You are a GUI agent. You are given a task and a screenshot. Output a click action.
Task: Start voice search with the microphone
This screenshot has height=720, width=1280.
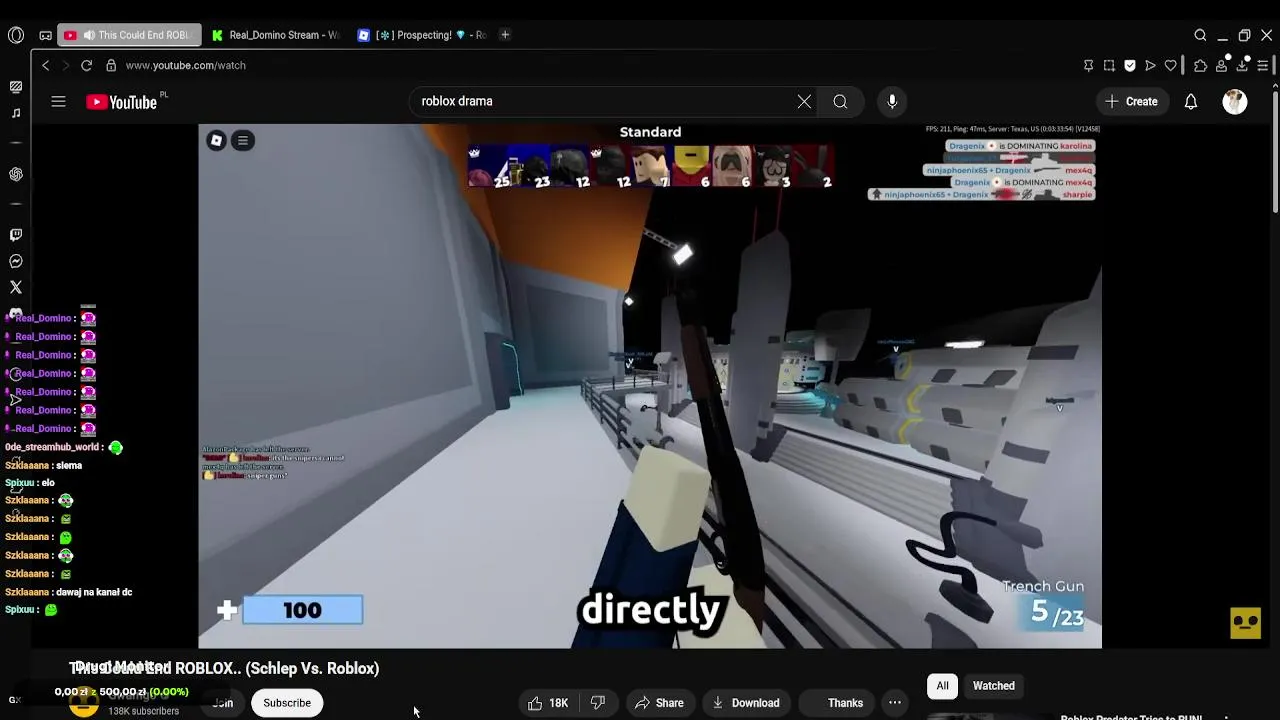892,101
